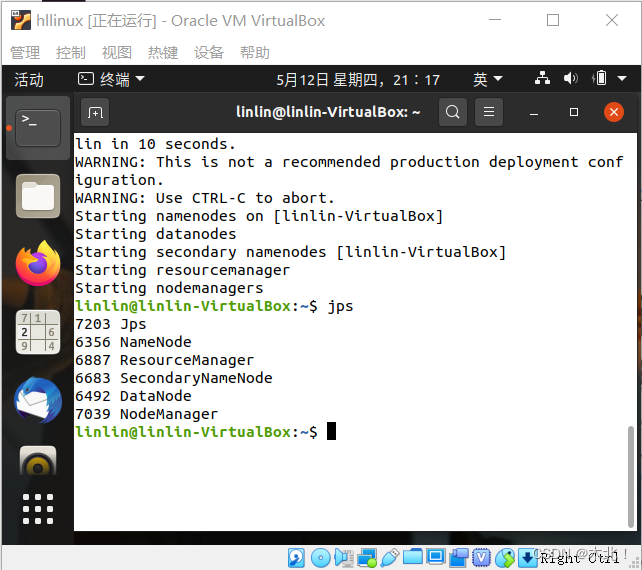Click the Terminal dock icon
642x570 pixels.
click(x=38, y=128)
